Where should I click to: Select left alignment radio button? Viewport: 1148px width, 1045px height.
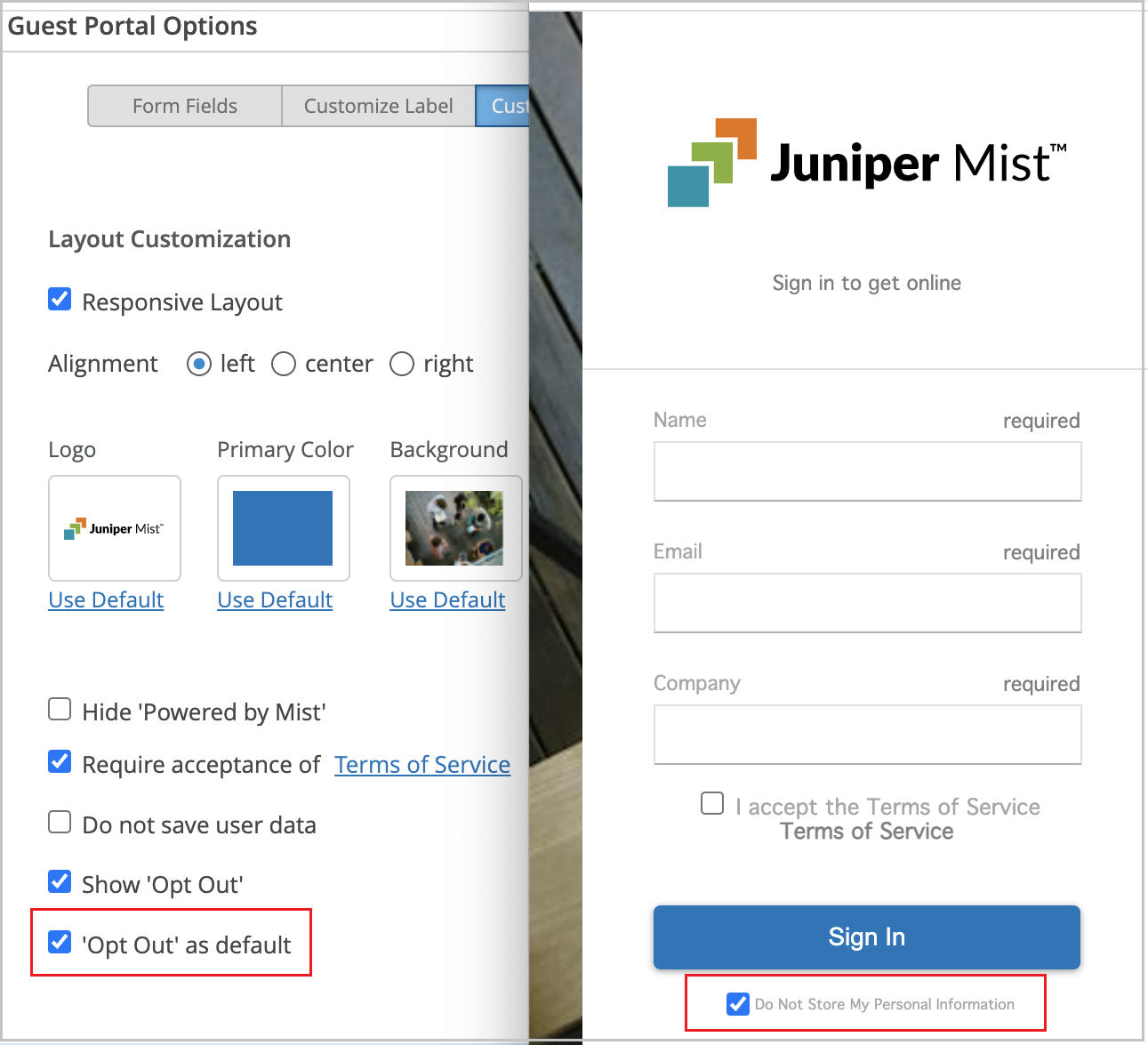pos(199,364)
